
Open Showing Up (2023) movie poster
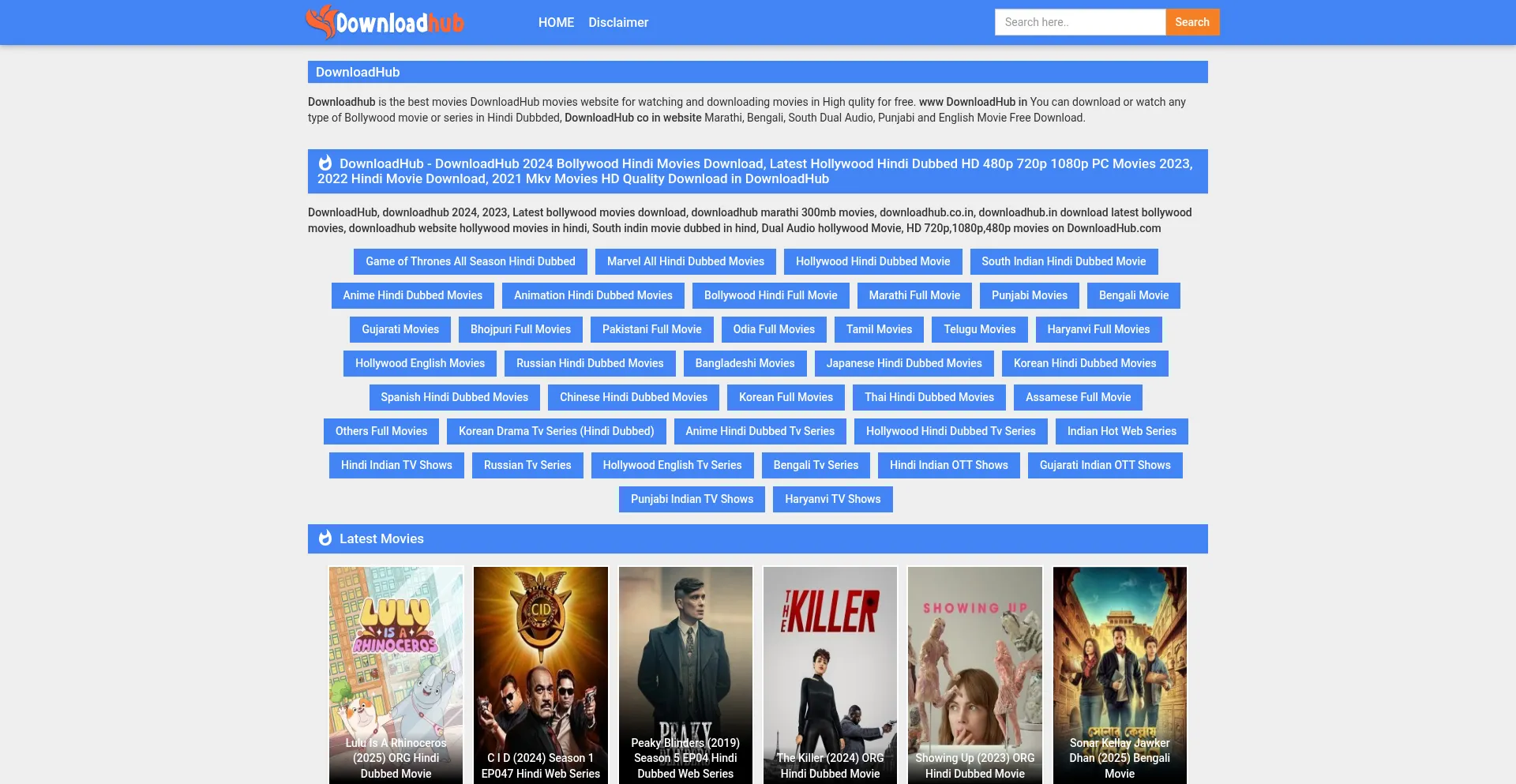[975, 675]
